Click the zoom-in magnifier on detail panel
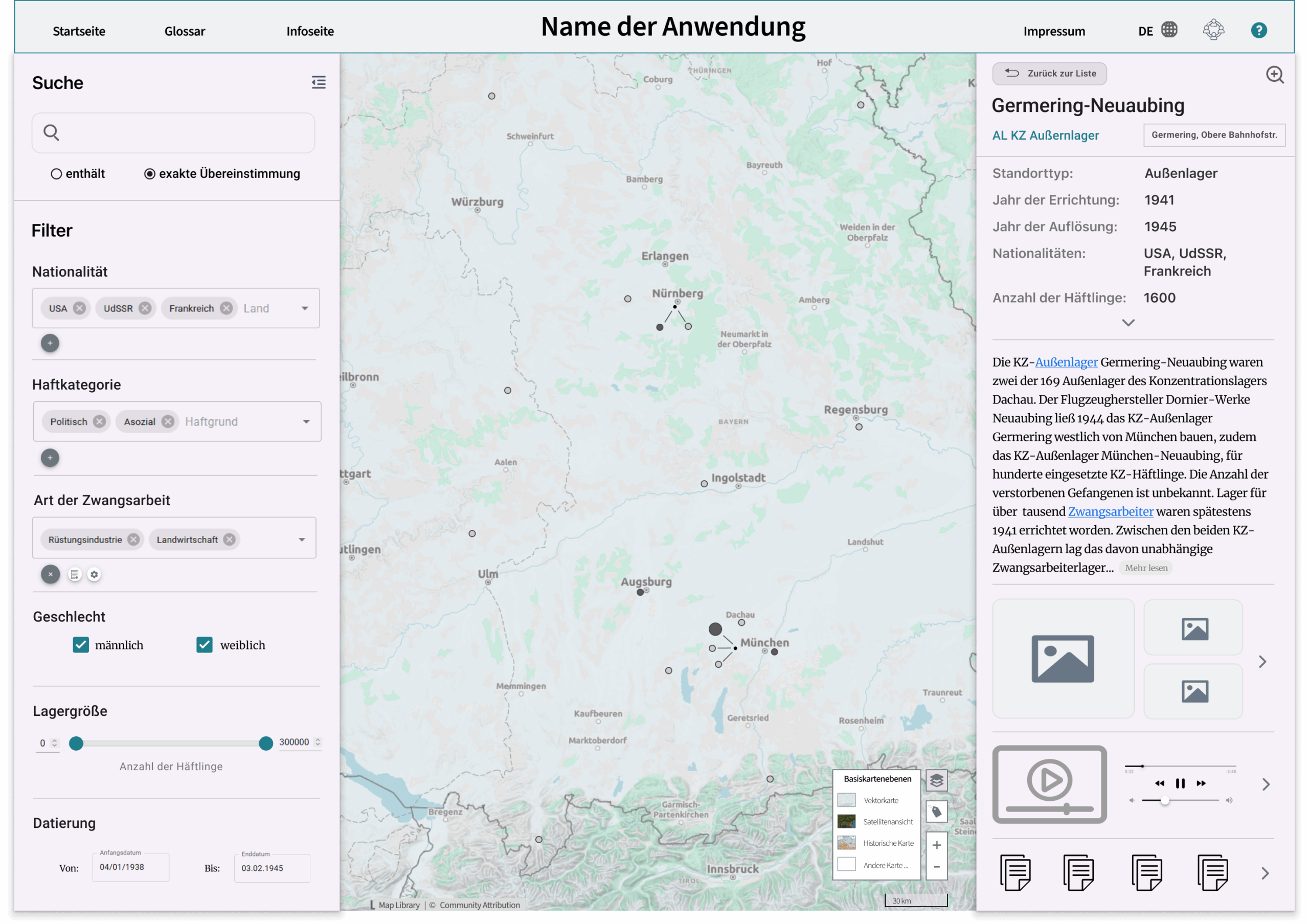 pos(1274,75)
